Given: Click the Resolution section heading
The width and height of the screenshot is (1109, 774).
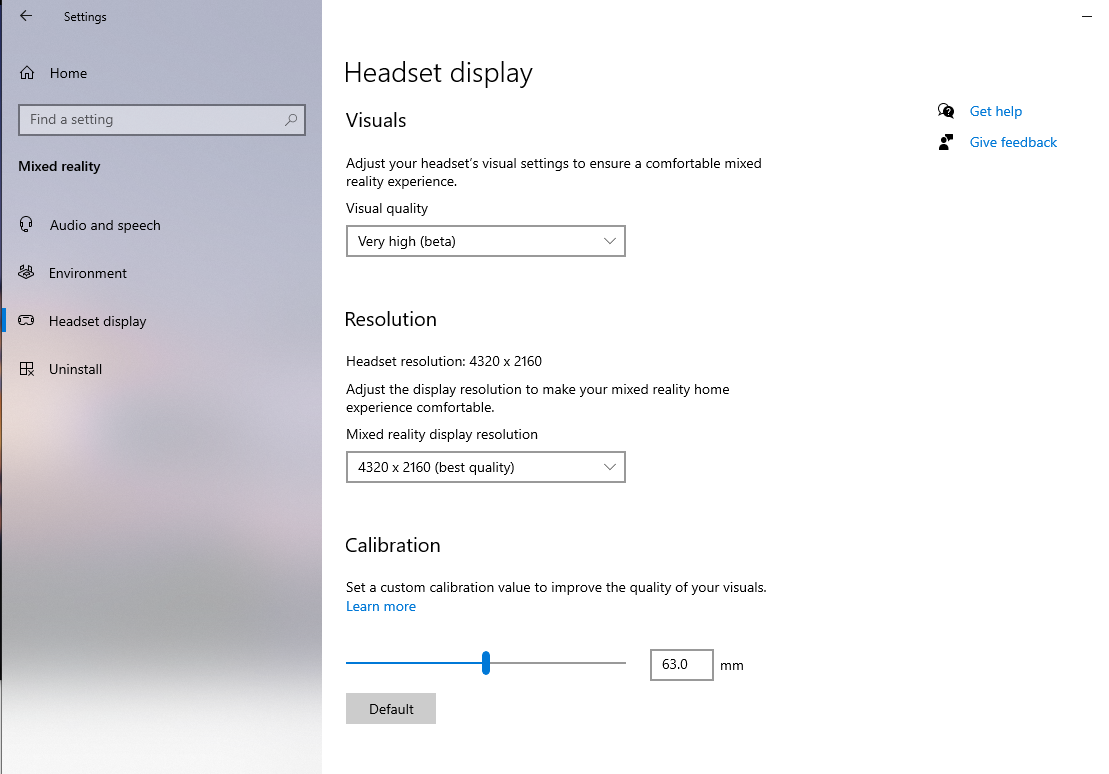Looking at the screenshot, I should (x=390, y=319).
